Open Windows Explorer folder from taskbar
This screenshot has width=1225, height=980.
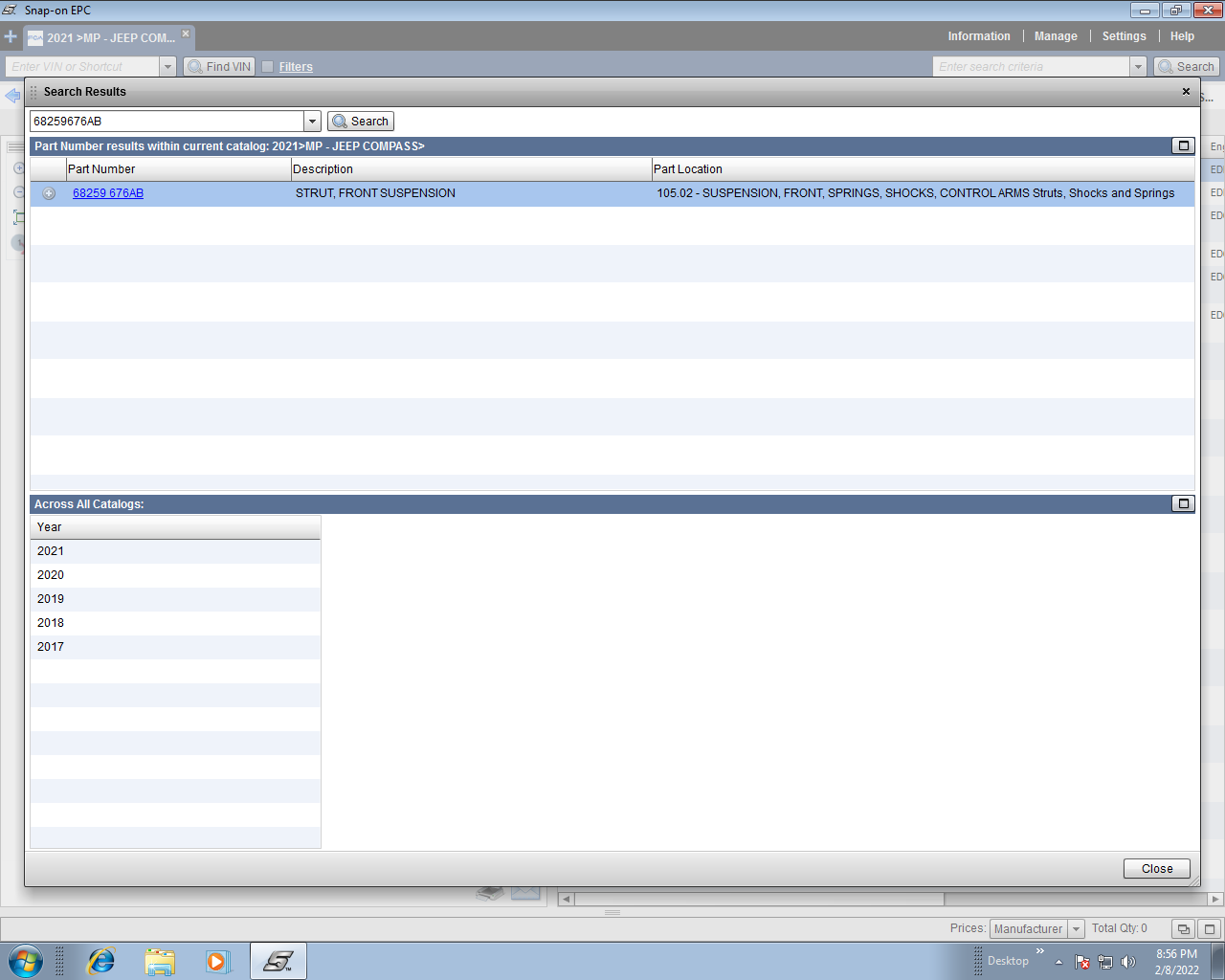tap(160, 961)
